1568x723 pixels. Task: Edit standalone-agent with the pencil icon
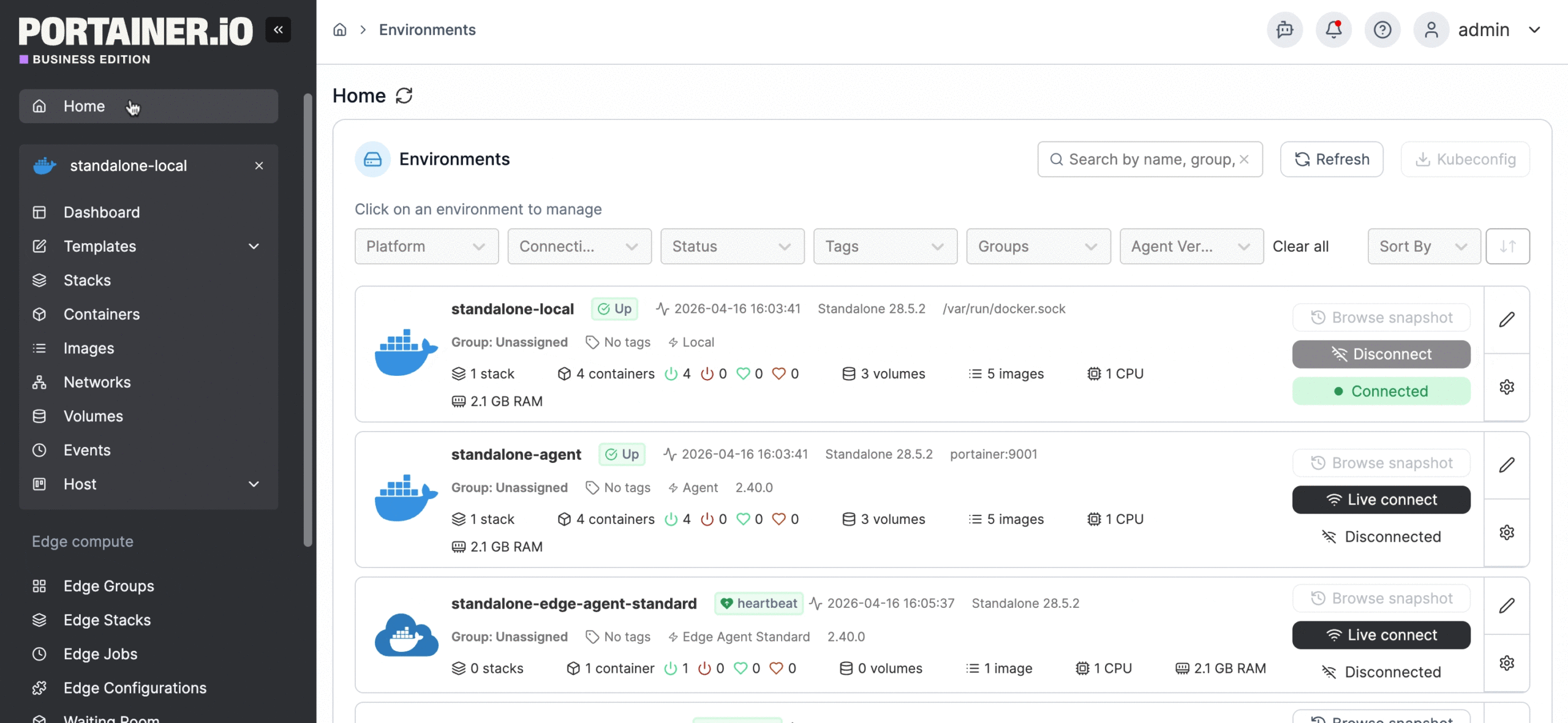[x=1507, y=465]
